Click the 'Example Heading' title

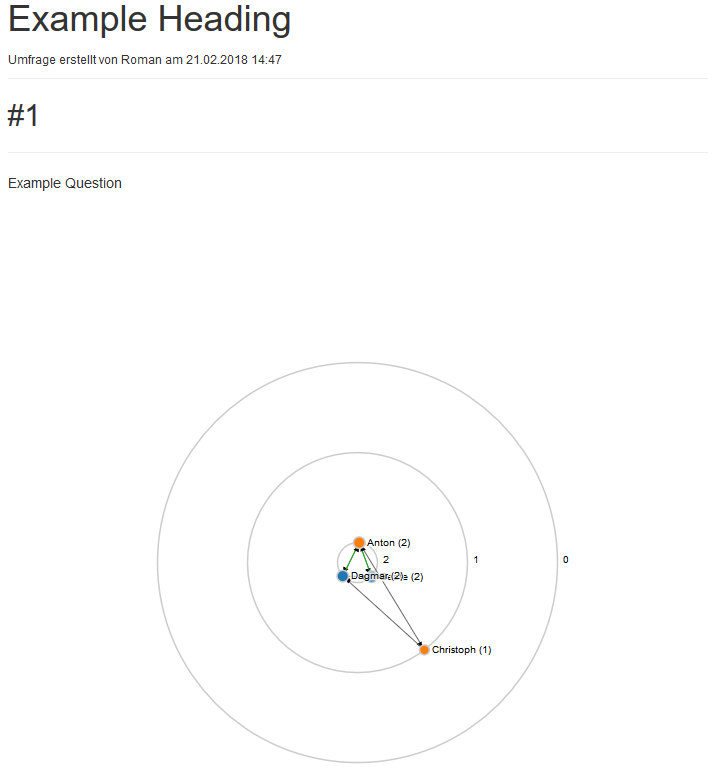coord(149,20)
